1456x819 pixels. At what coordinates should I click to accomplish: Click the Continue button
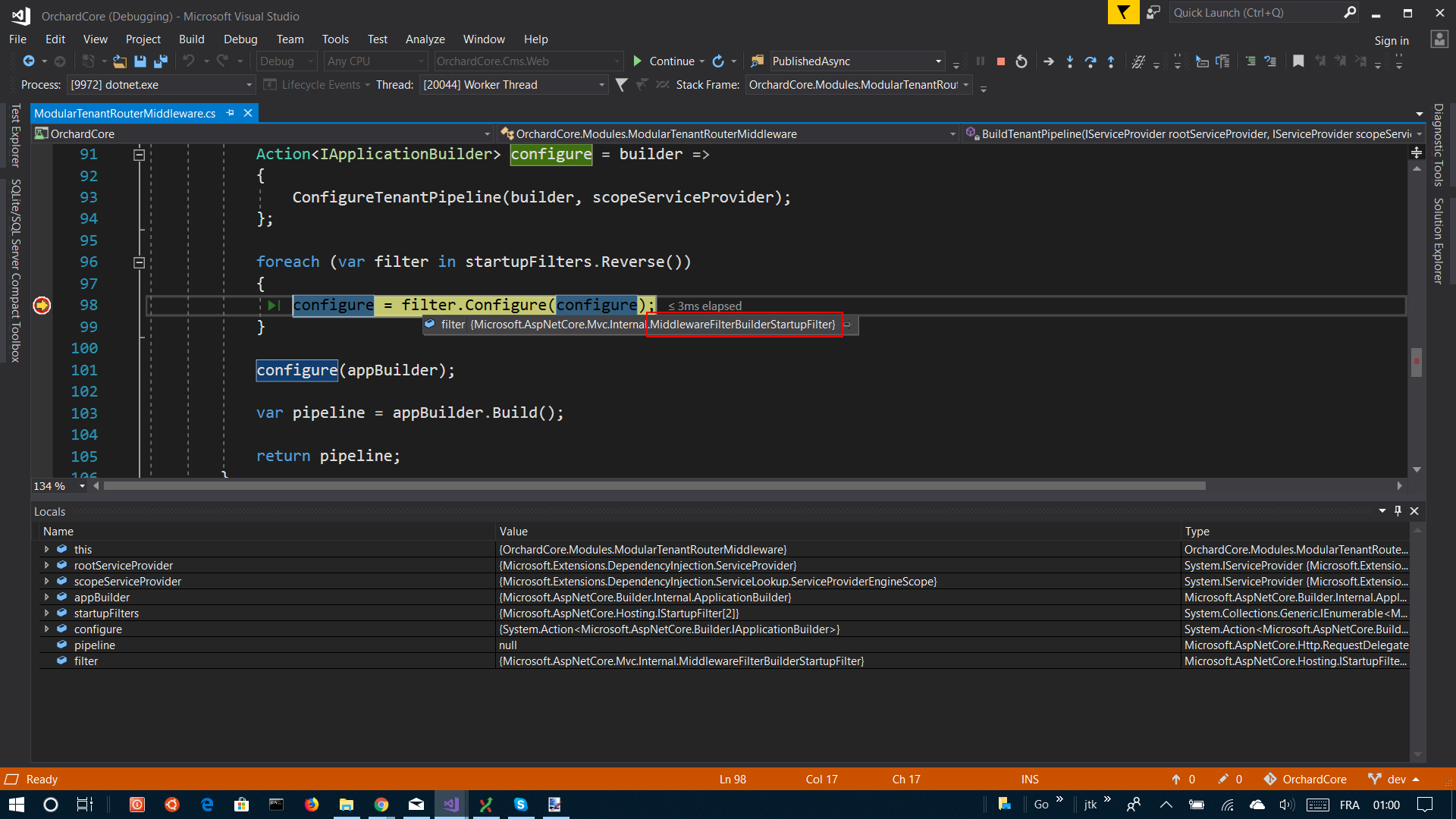tap(666, 61)
